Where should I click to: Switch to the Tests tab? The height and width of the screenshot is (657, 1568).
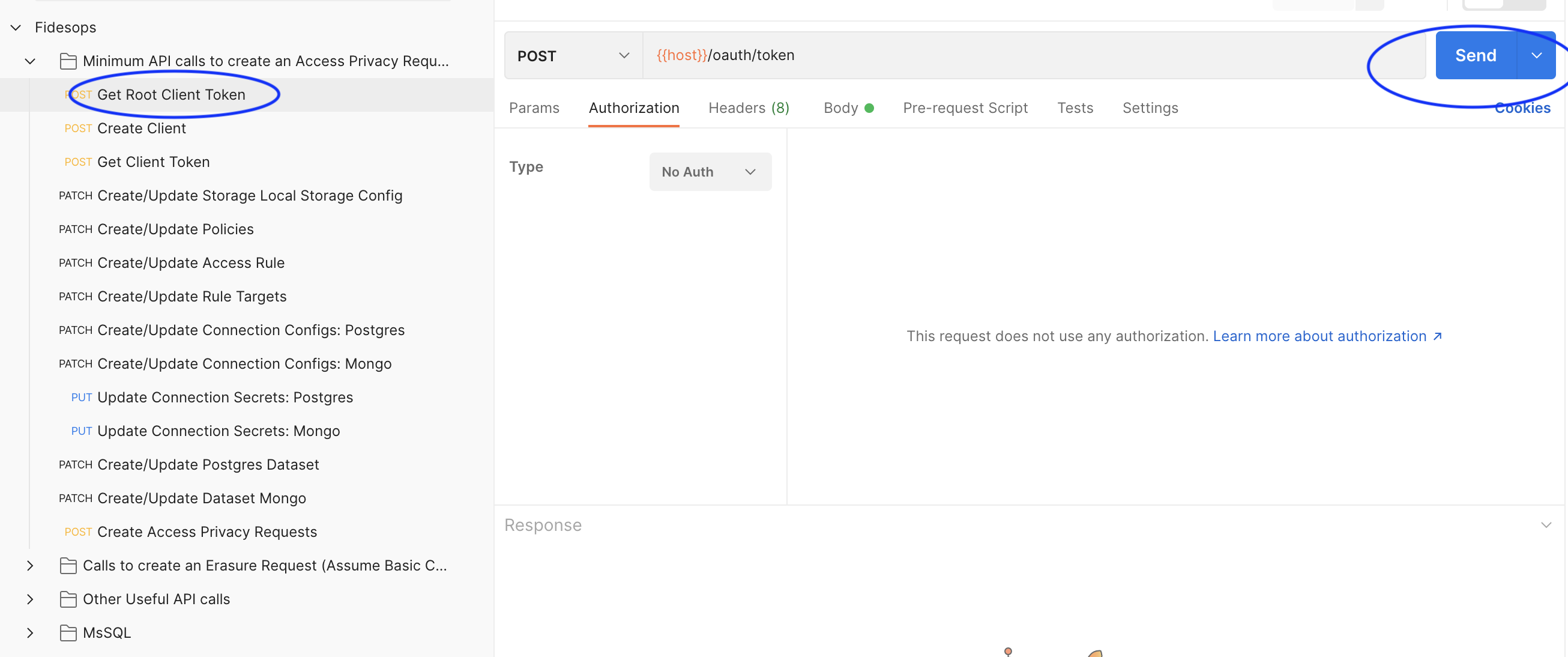tap(1076, 107)
